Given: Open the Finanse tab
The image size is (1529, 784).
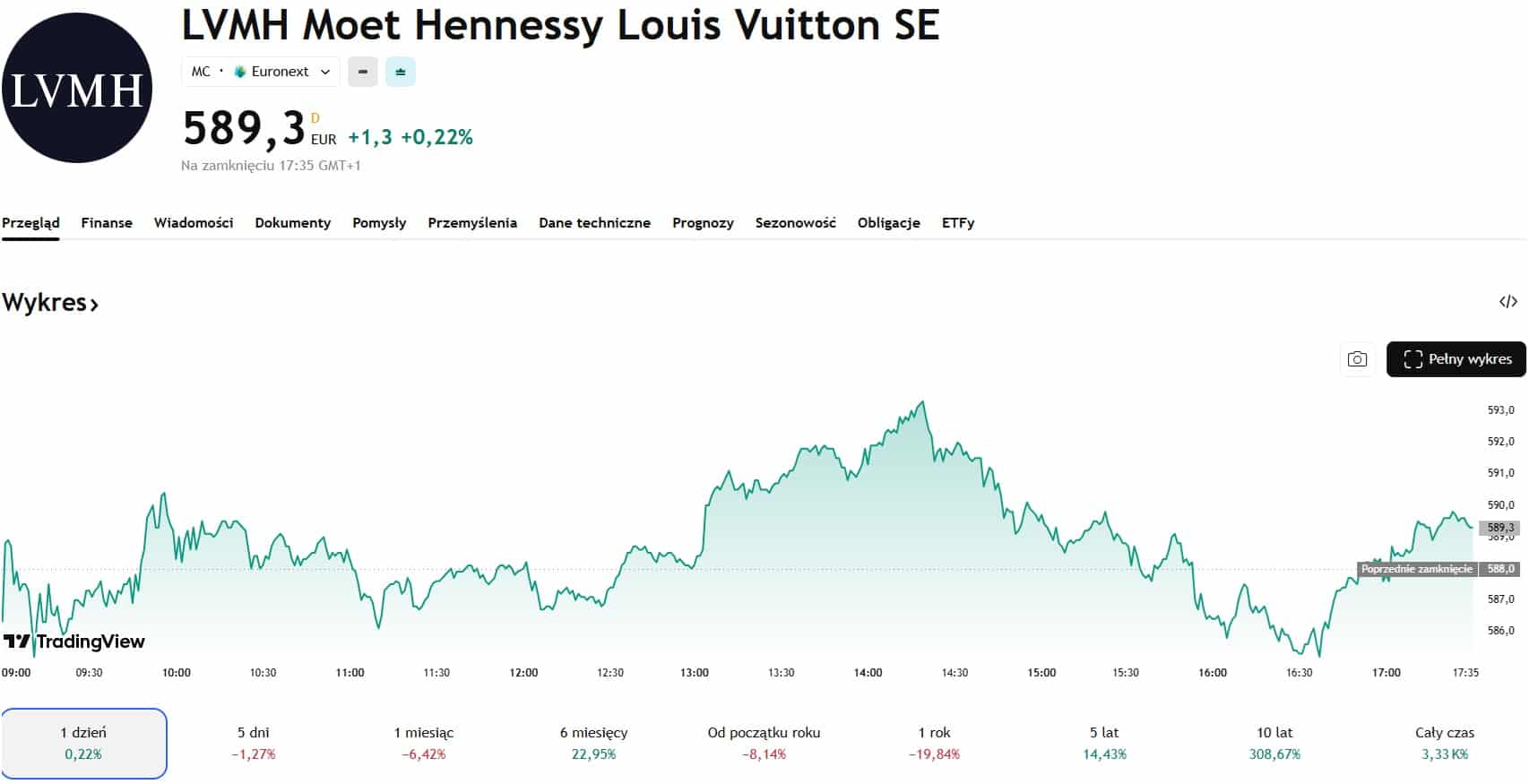Looking at the screenshot, I should tap(107, 223).
